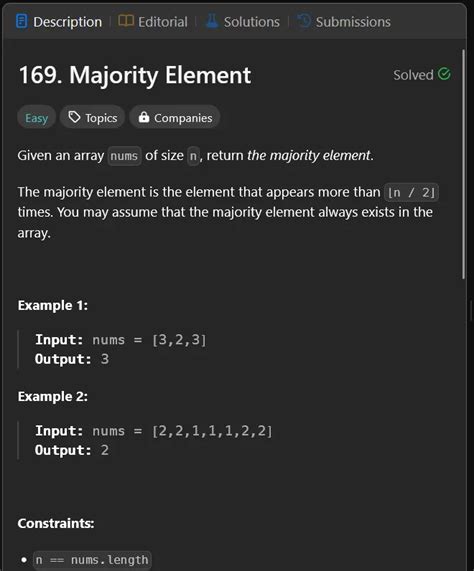Select the Description tab
Image resolution: width=474 pixels, height=571 pixels.
click(x=59, y=21)
